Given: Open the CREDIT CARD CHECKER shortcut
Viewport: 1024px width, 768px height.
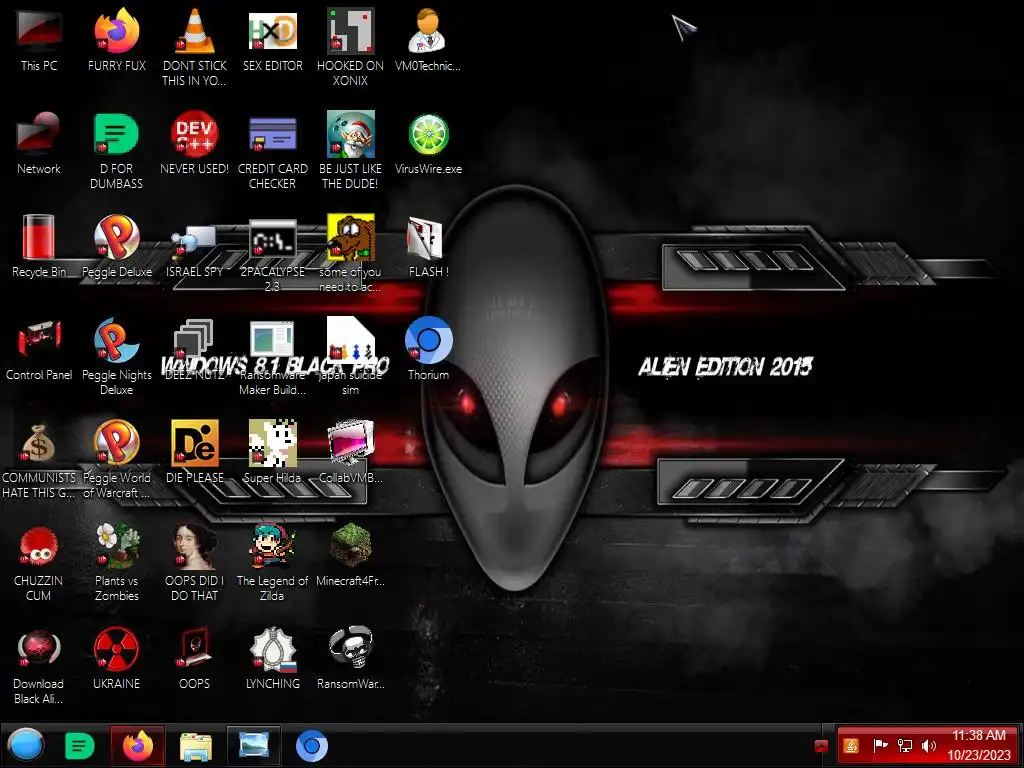Looking at the screenshot, I should pyautogui.click(x=273, y=150).
